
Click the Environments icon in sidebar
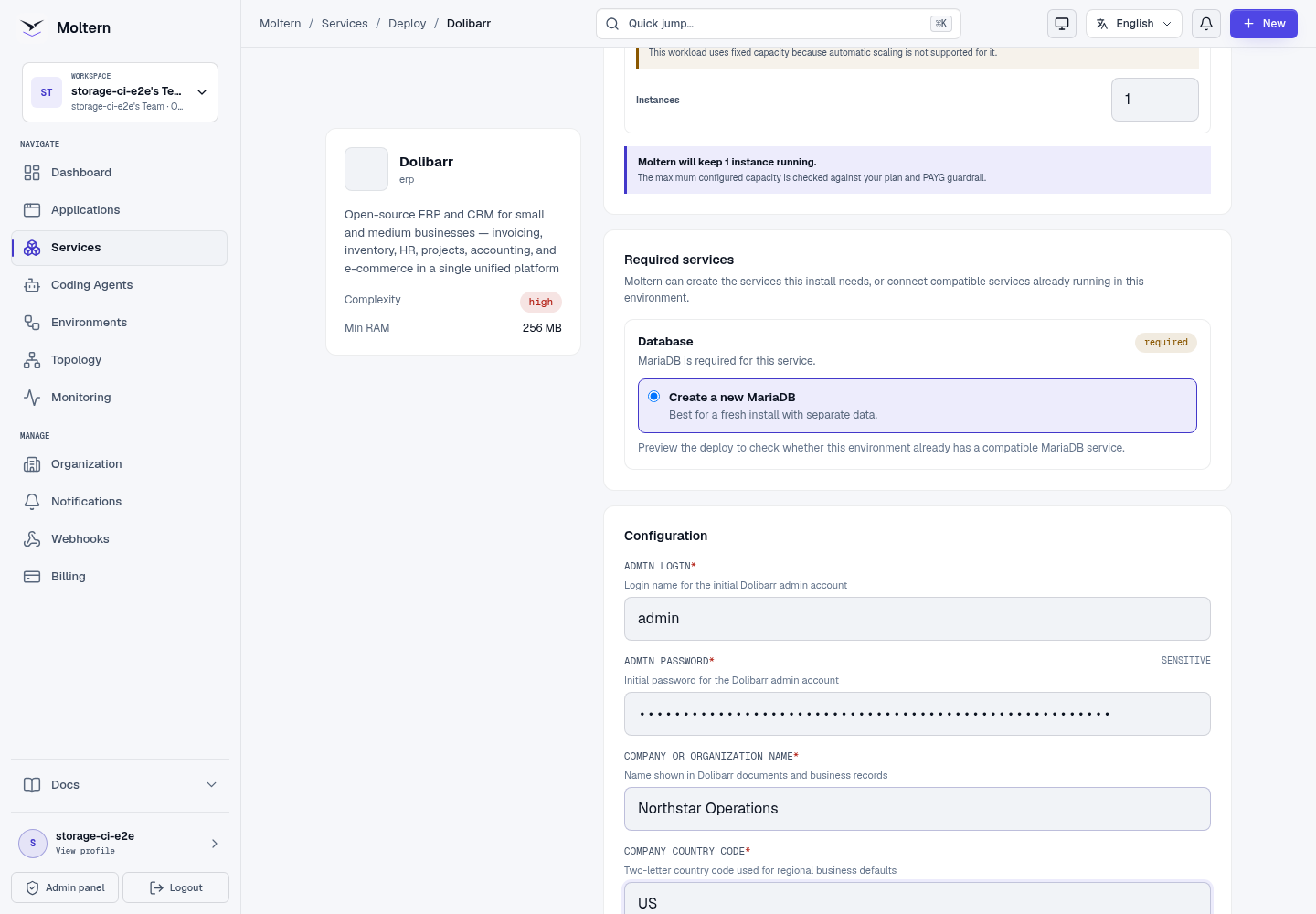tap(32, 323)
